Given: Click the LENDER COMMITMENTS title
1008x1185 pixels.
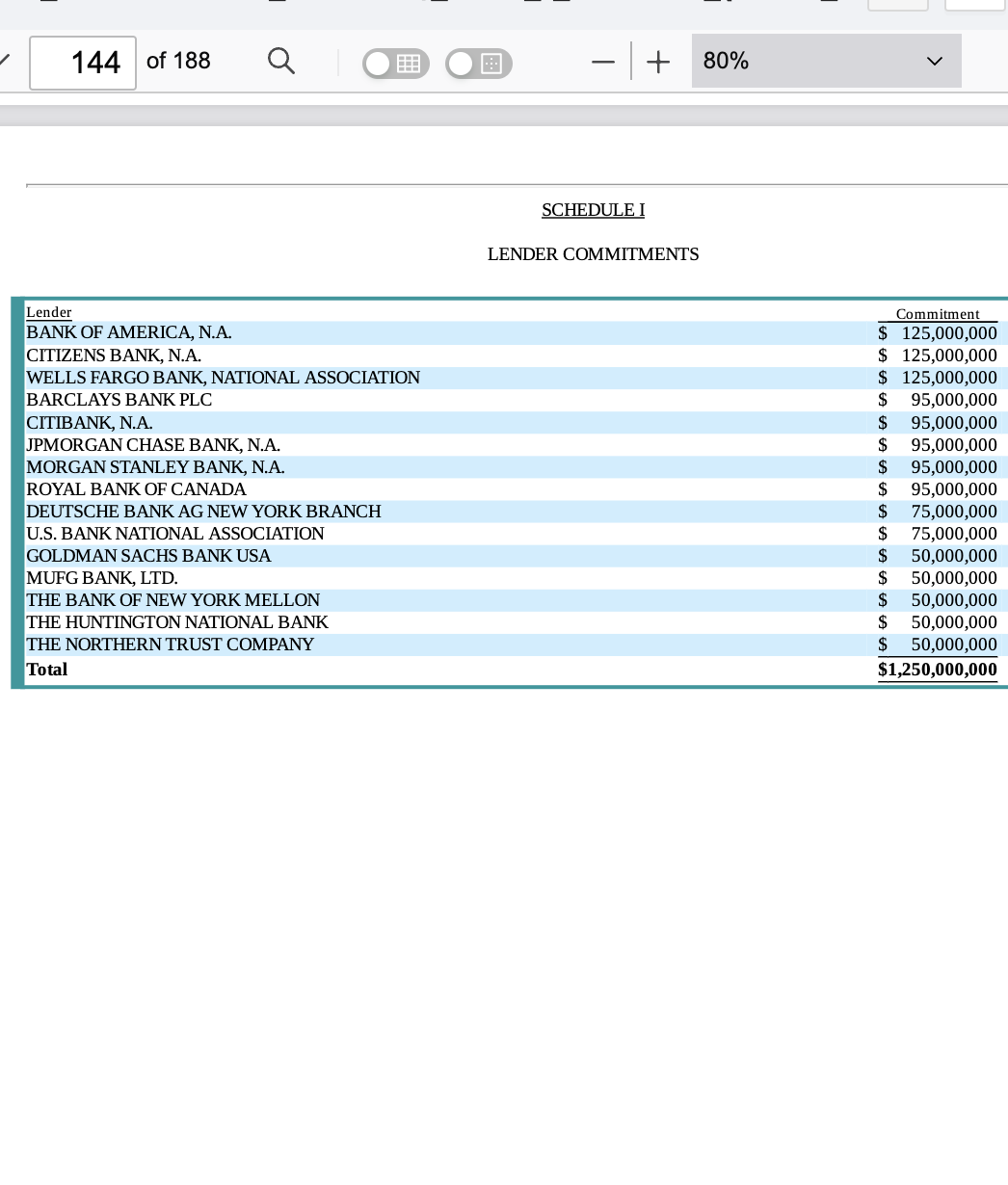Looking at the screenshot, I should pyautogui.click(x=593, y=254).
